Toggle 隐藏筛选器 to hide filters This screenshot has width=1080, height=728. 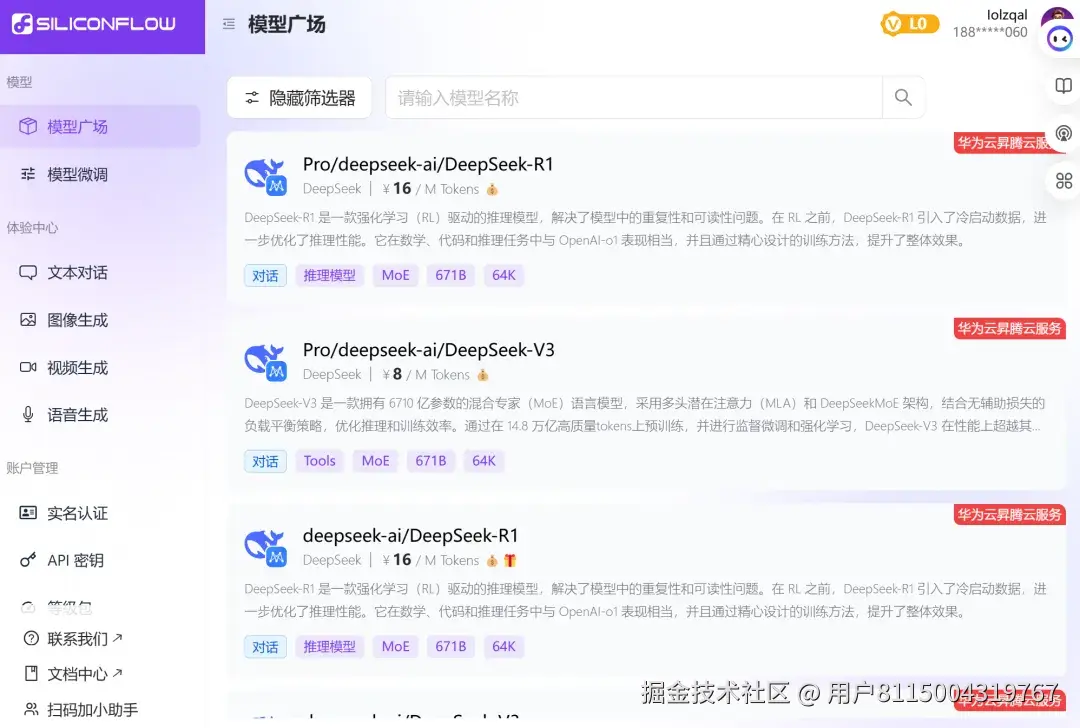(x=299, y=97)
